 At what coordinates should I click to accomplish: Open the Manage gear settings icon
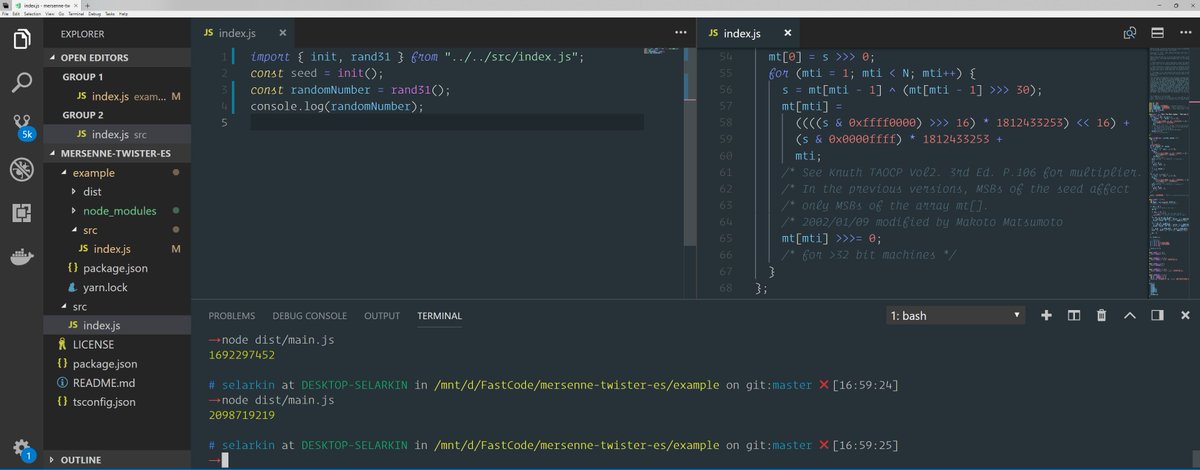click(21, 448)
